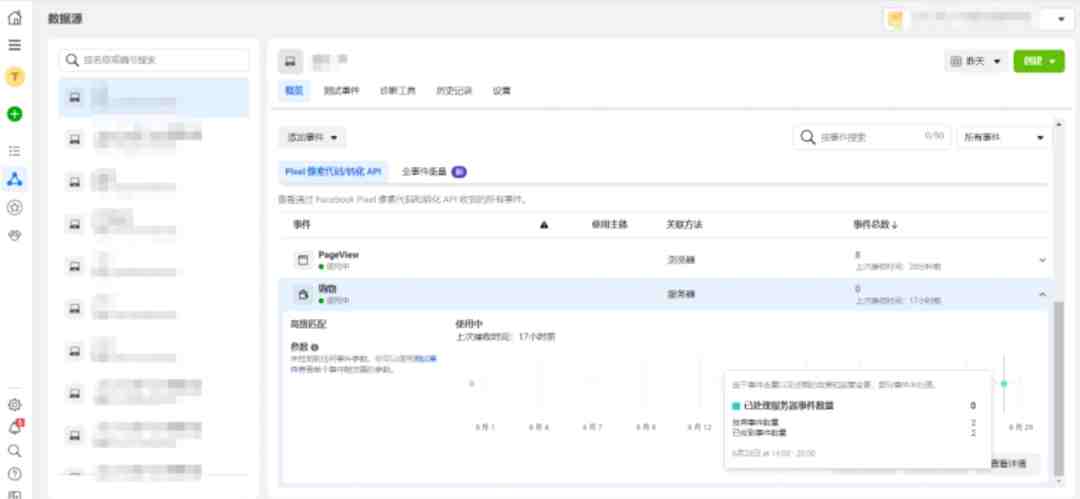
Task: Select the Pixel 像素代码/转化 API tab
Action: click(333, 172)
